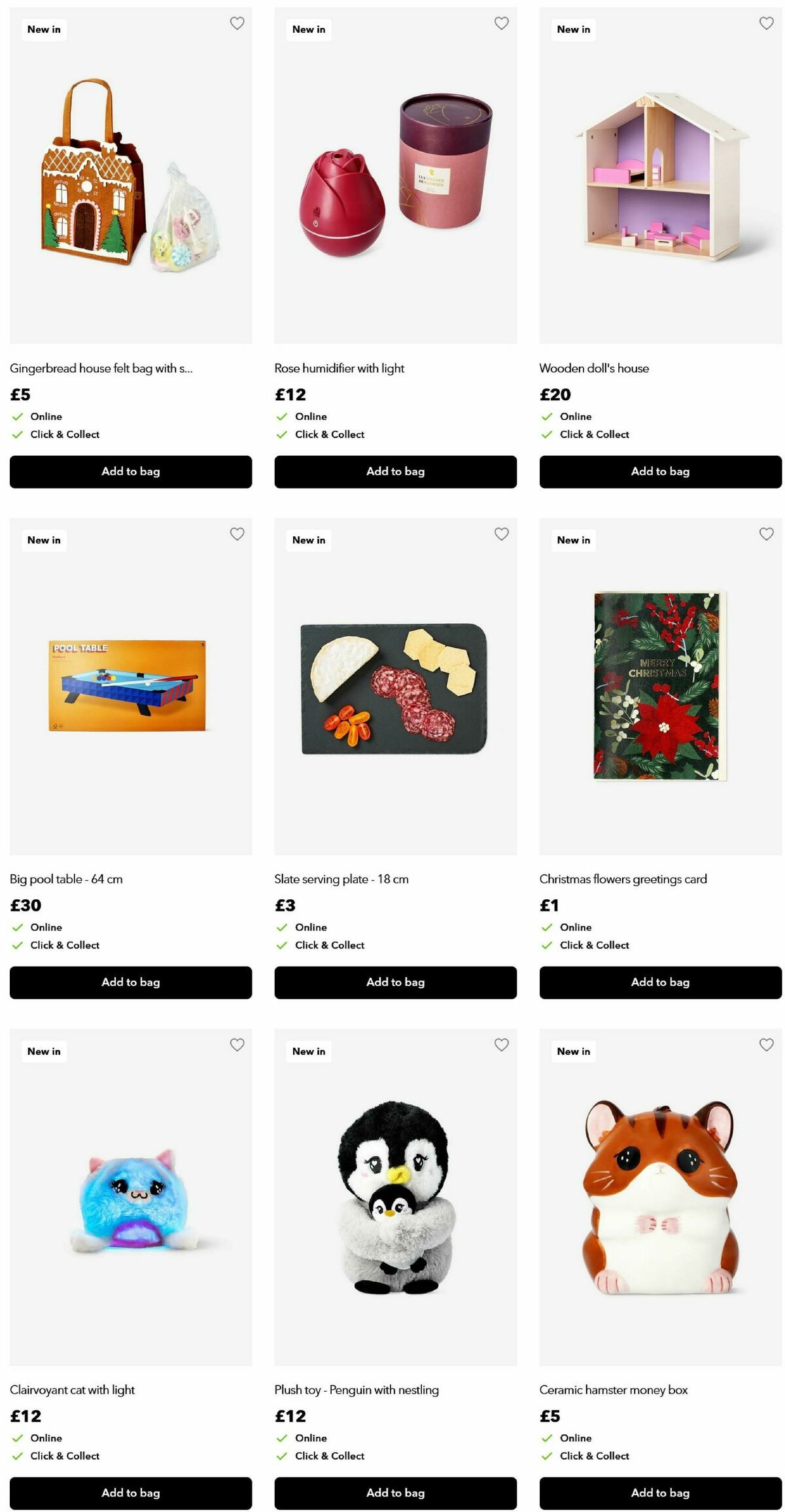
Task: Click the heart on Slate serving plate
Action: tap(502, 534)
